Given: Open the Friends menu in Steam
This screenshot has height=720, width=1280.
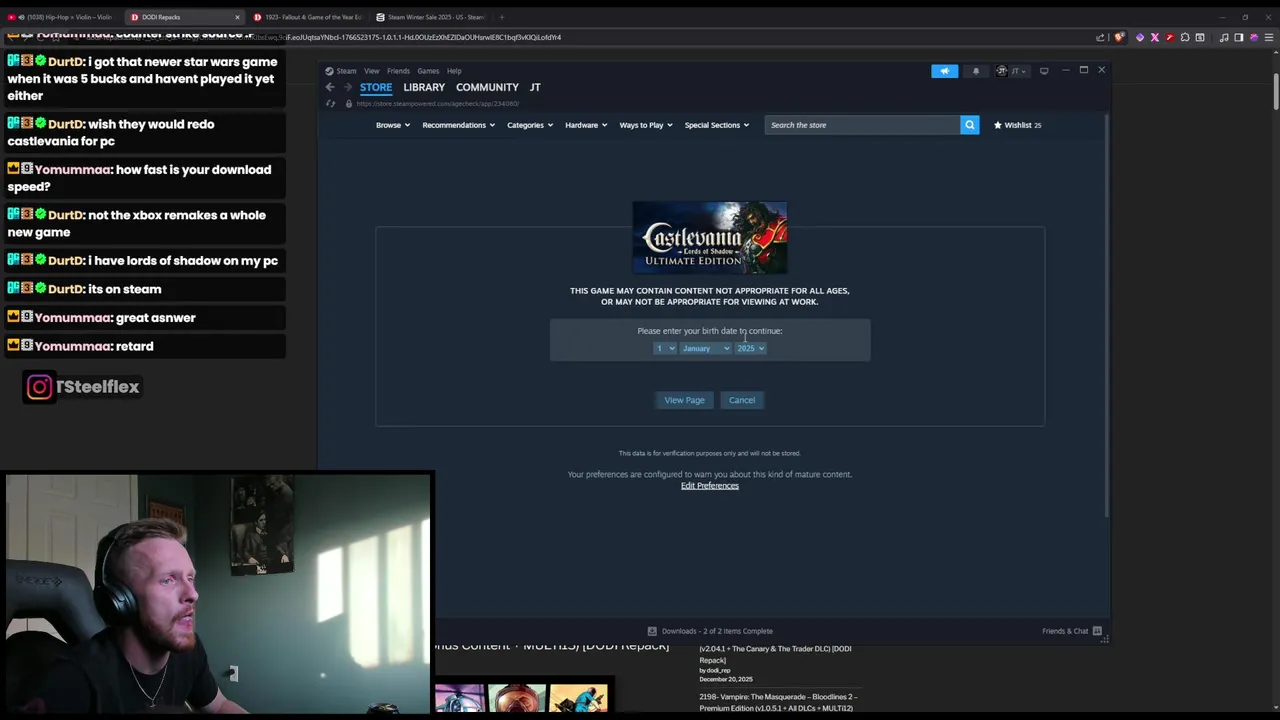Looking at the screenshot, I should [x=398, y=71].
